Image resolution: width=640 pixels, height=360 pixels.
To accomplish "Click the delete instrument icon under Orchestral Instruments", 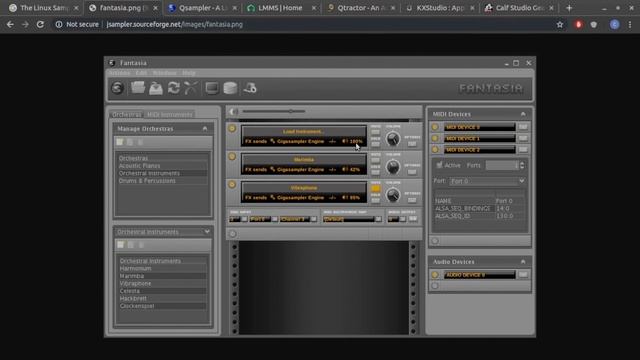I will 141,245.
